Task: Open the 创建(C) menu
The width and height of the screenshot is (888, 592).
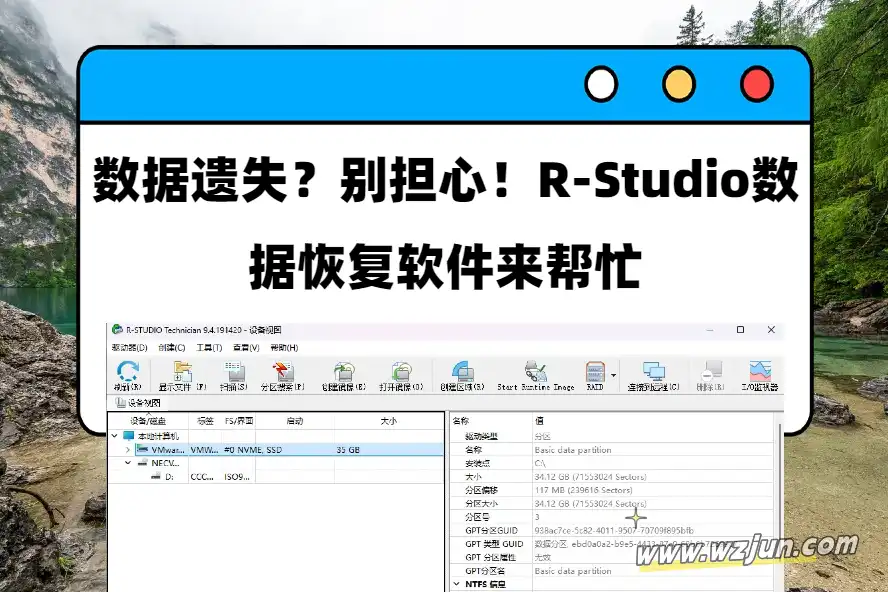Action: 172,347
